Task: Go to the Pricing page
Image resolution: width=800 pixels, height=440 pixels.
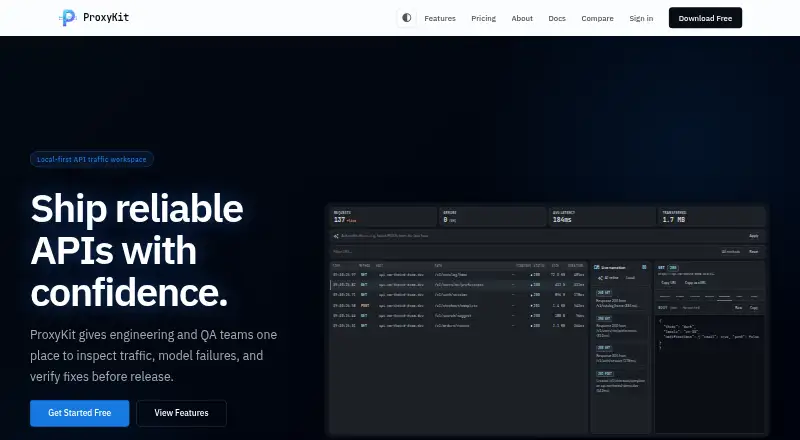Action: 483,18
